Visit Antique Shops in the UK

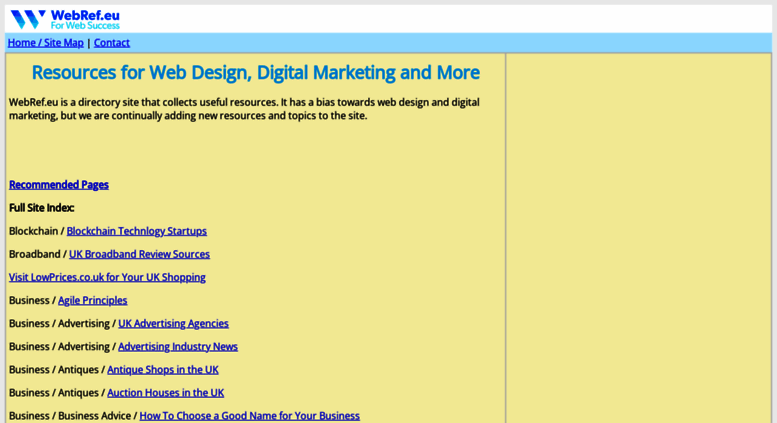163,370
